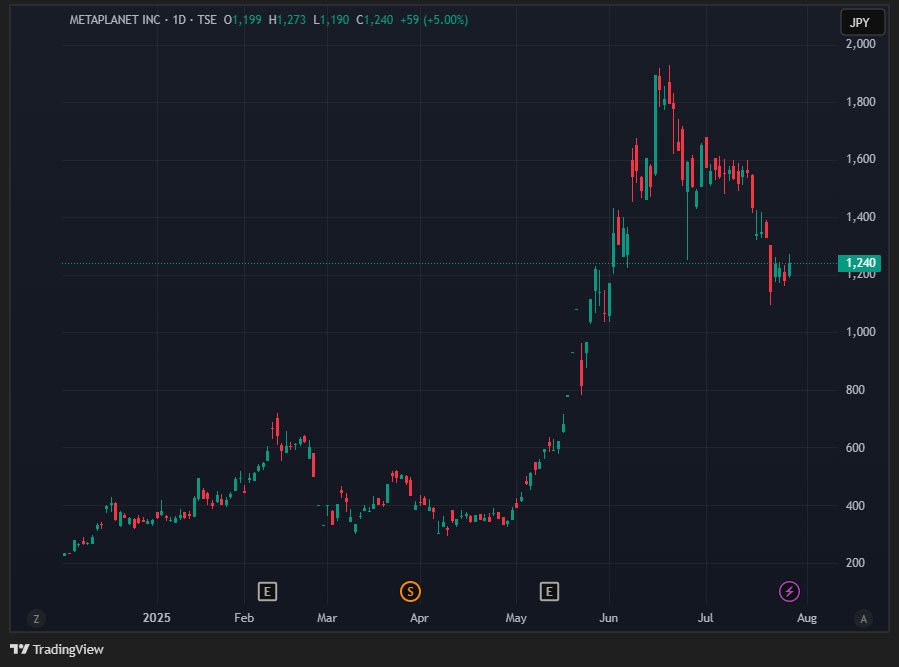The width and height of the screenshot is (899, 667).
Task: Click the 1,000 price axis label
Action: pyautogui.click(x=861, y=332)
